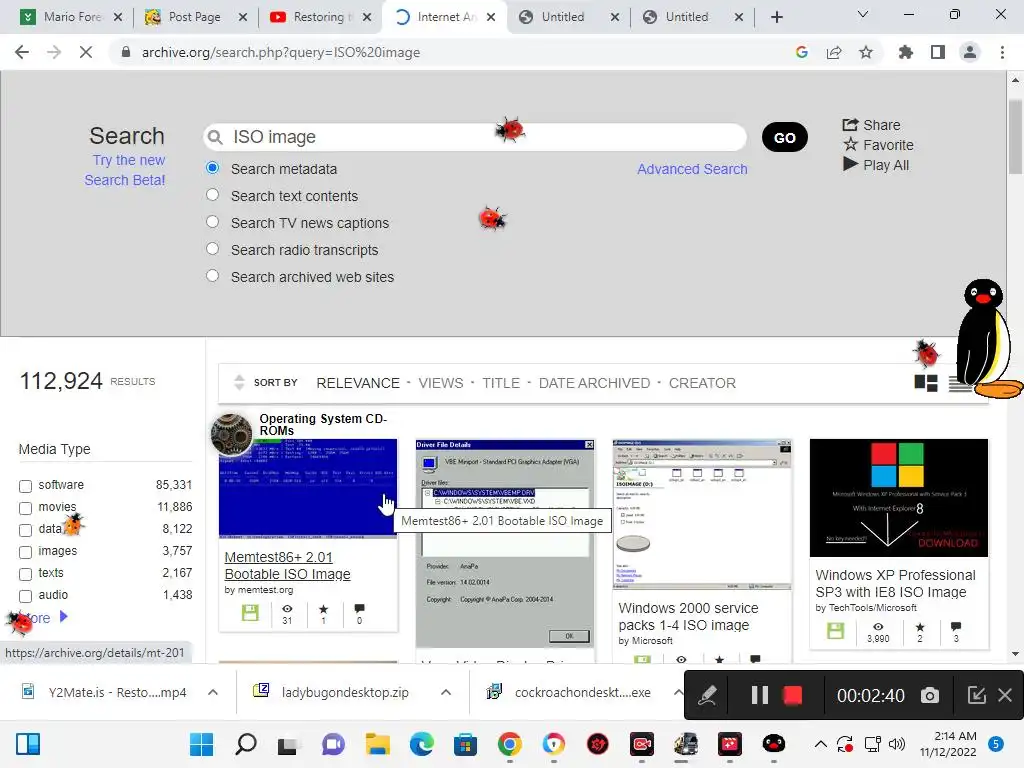Select Search metadata radio button
This screenshot has width=1024, height=768.
pos(212,168)
